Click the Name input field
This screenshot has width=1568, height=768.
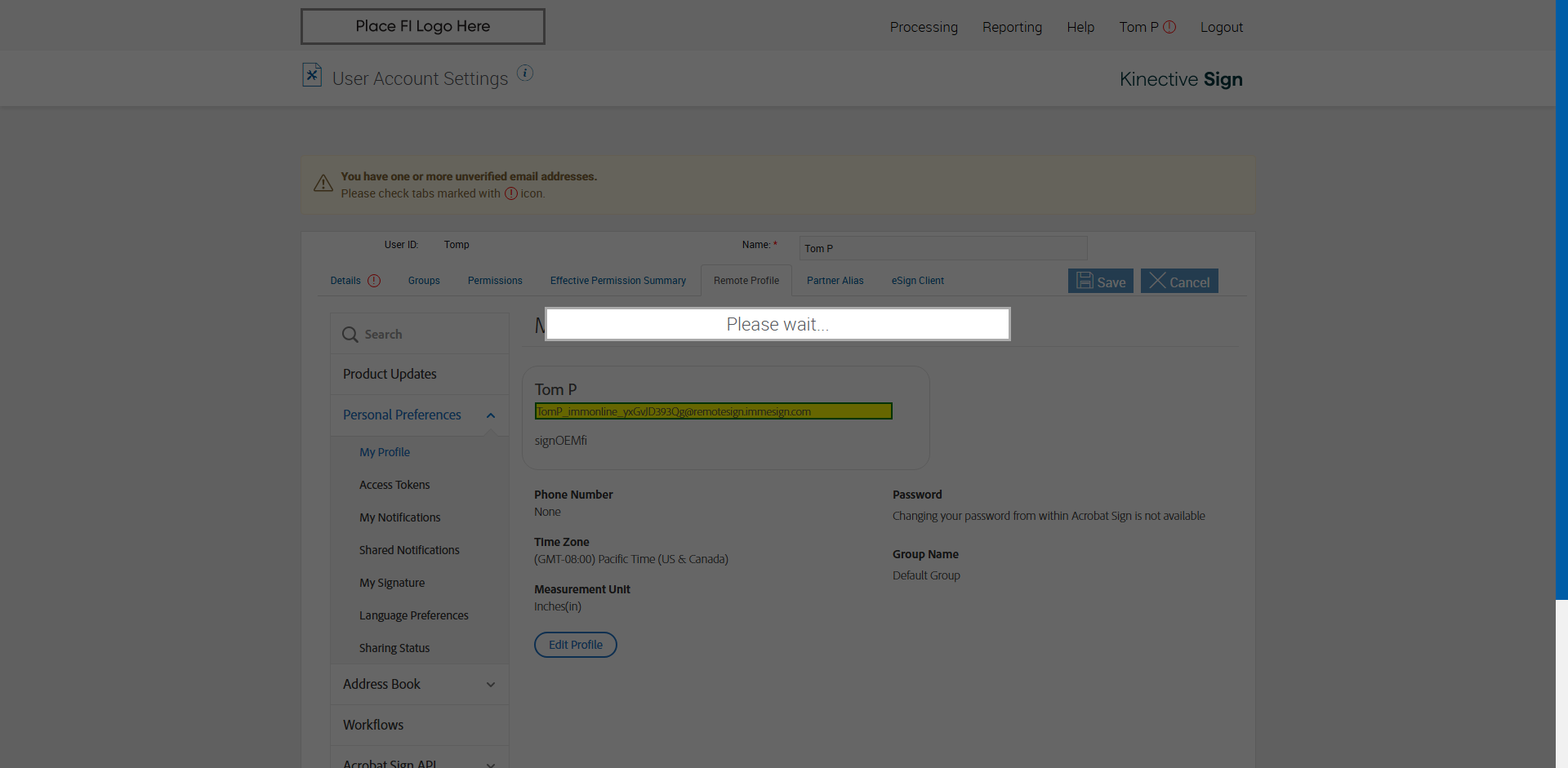942,248
